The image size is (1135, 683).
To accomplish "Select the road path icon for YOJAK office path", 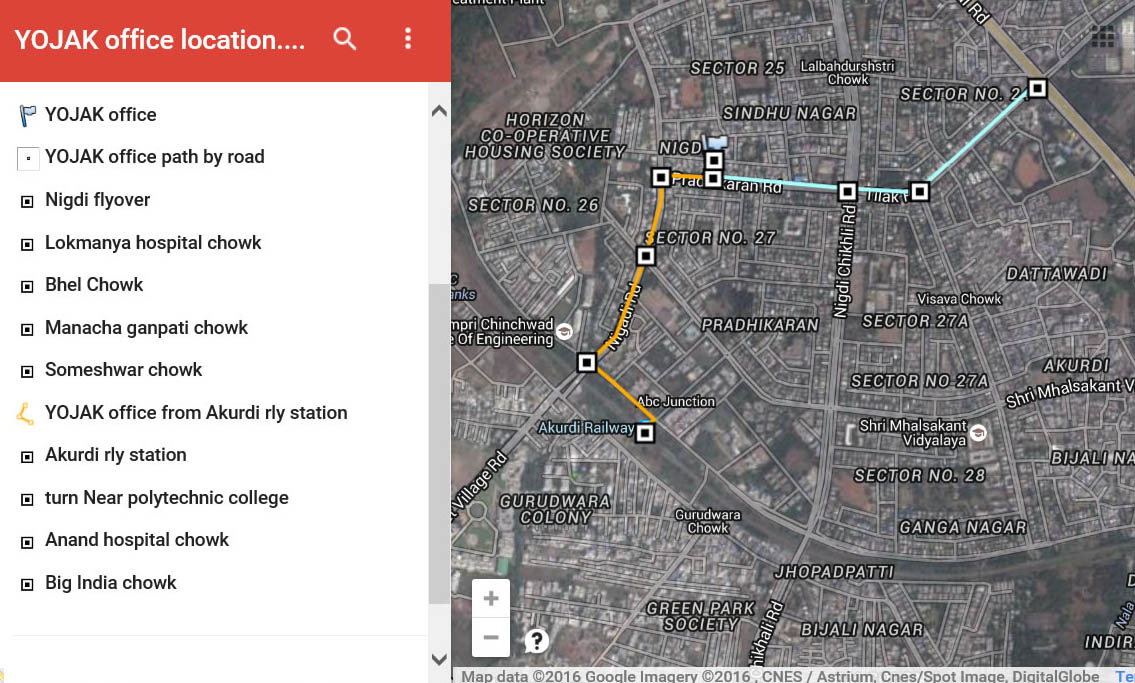I will tap(27, 157).
